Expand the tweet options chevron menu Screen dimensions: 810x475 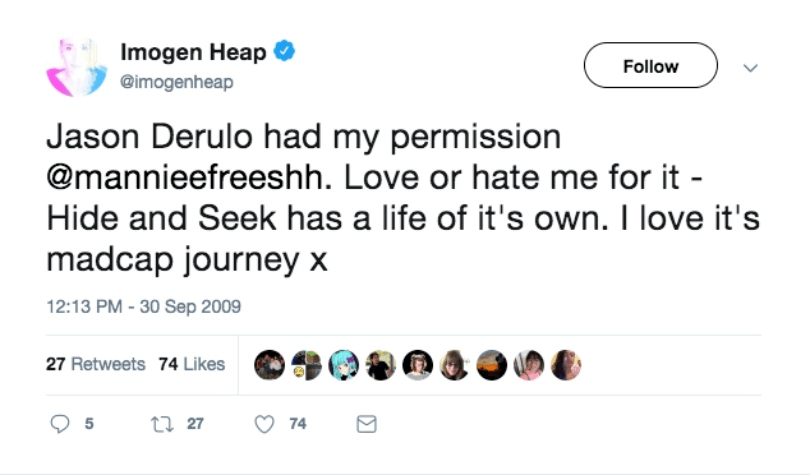[x=751, y=67]
